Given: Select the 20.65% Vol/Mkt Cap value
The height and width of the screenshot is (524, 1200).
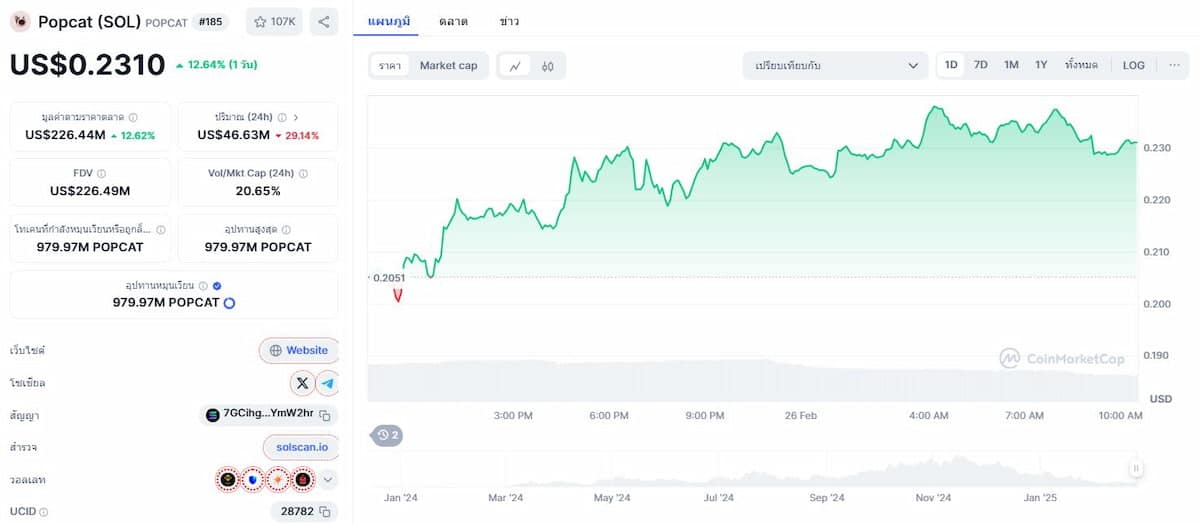Looking at the screenshot, I should [x=258, y=191].
